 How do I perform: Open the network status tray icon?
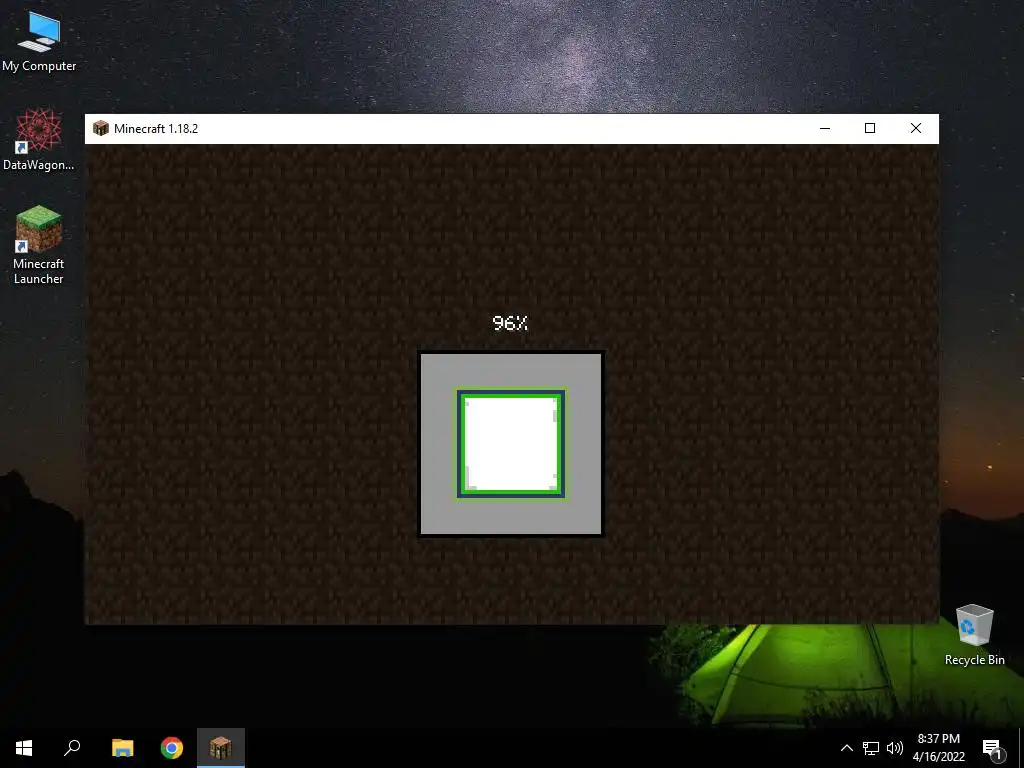click(x=871, y=748)
